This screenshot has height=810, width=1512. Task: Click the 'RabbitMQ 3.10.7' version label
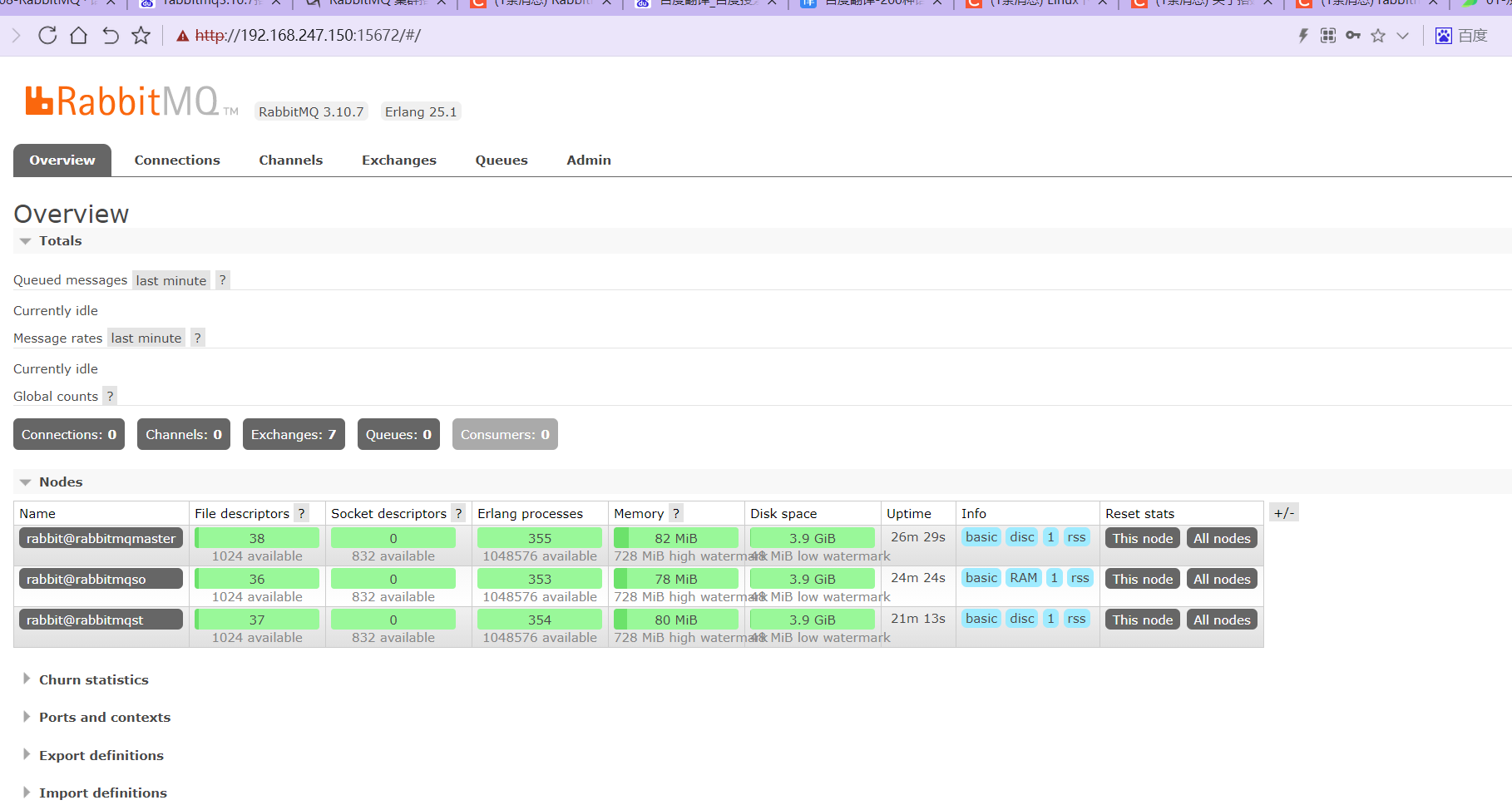(x=311, y=111)
